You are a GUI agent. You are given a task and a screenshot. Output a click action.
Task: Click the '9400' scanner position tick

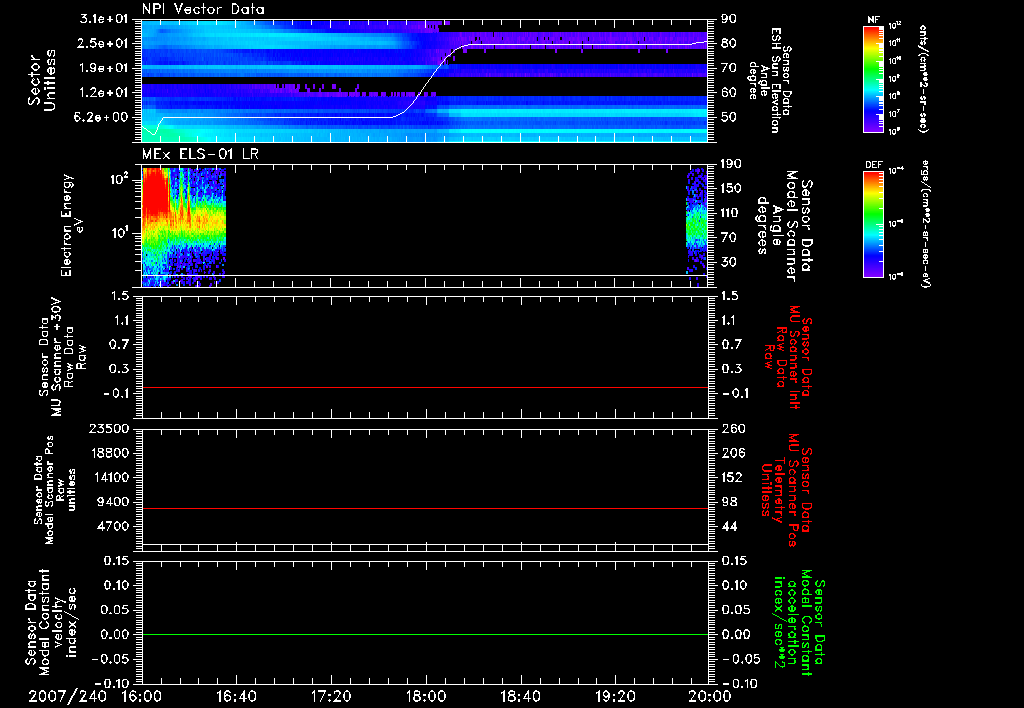click(x=115, y=502)
